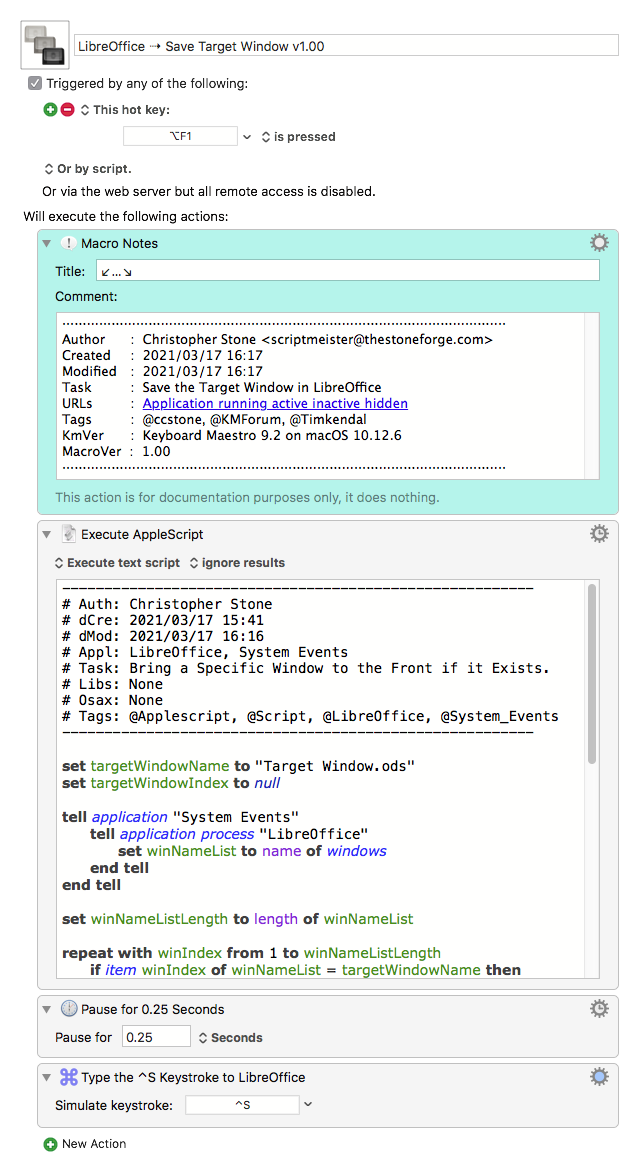Click the green plus beside New Action
639x1172 pixels.
click(x=50, y=1144)
